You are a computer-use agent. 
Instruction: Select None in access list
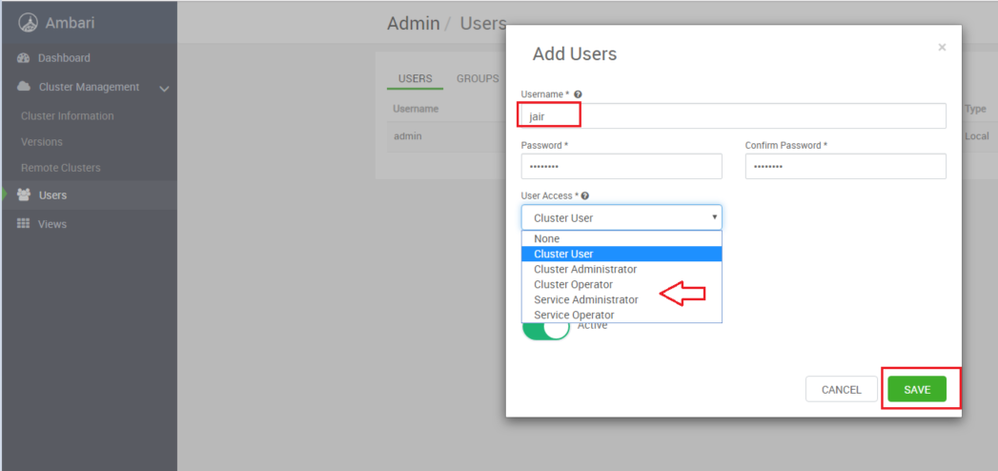tap(621, 239)
